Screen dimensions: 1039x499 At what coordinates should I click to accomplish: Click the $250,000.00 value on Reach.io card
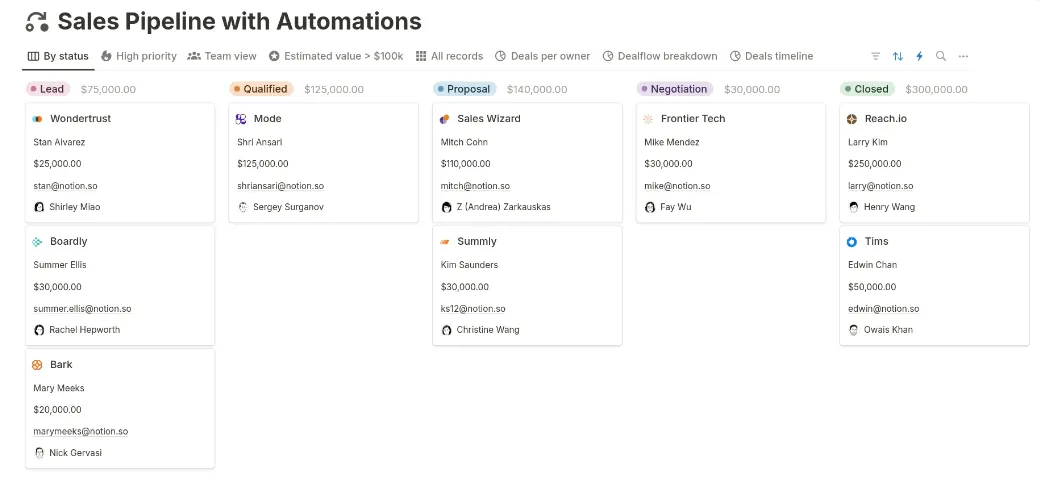(873, 164)
